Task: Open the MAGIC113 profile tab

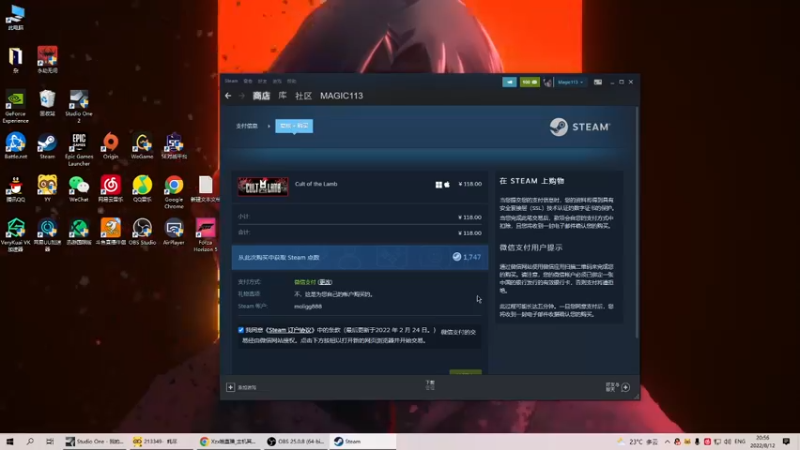Action: (341, 95)
